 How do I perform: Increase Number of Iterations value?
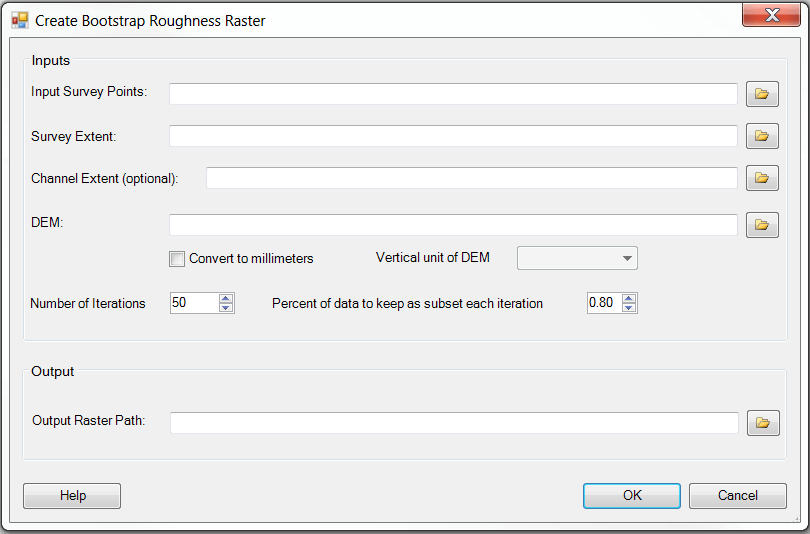click(226, 298)
